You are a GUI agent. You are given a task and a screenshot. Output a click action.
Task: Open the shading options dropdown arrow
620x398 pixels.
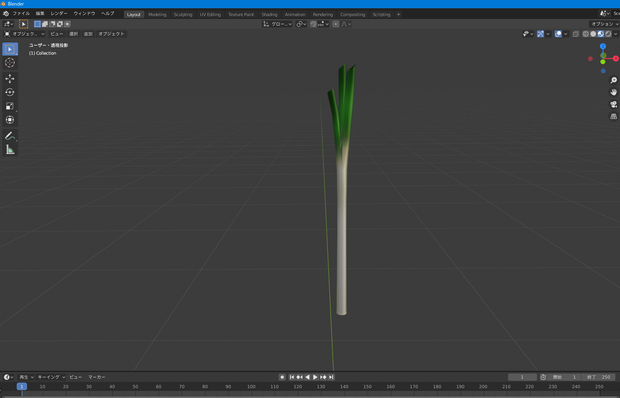[615, 34]
